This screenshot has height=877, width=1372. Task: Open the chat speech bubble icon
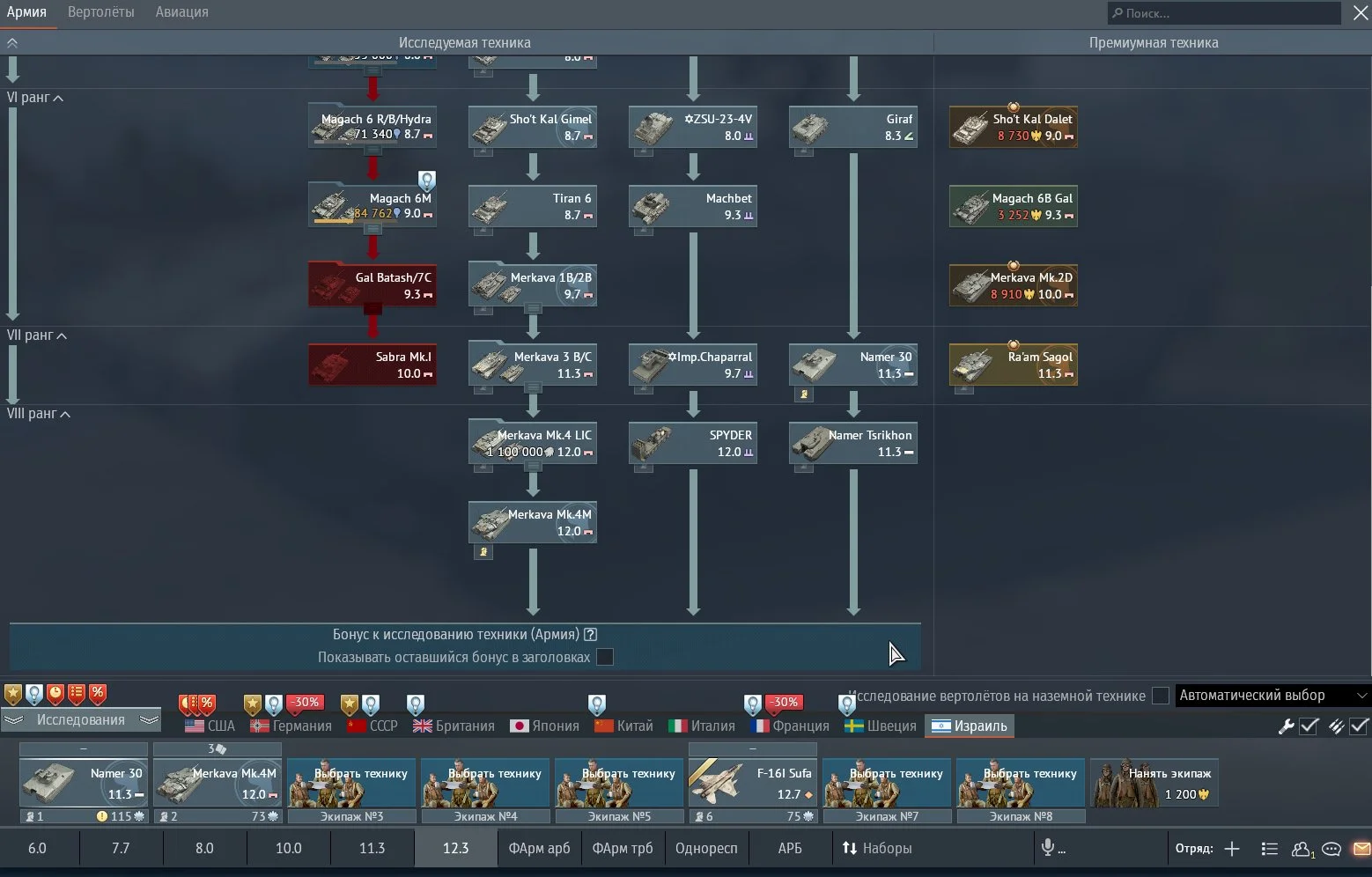[x=1331, y=849]
